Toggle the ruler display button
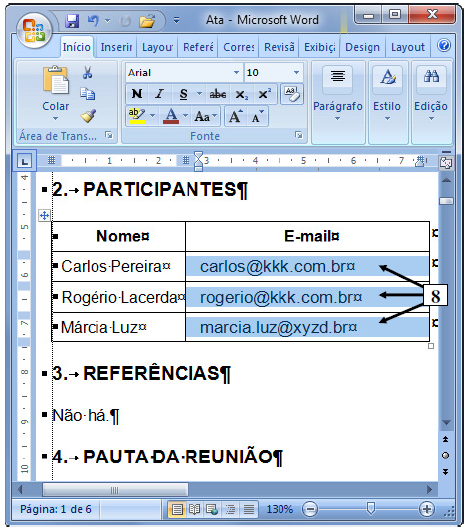Image resolution: width=469 pixels, height=530 pixels. pyautogui.click(x=446, y=163)
